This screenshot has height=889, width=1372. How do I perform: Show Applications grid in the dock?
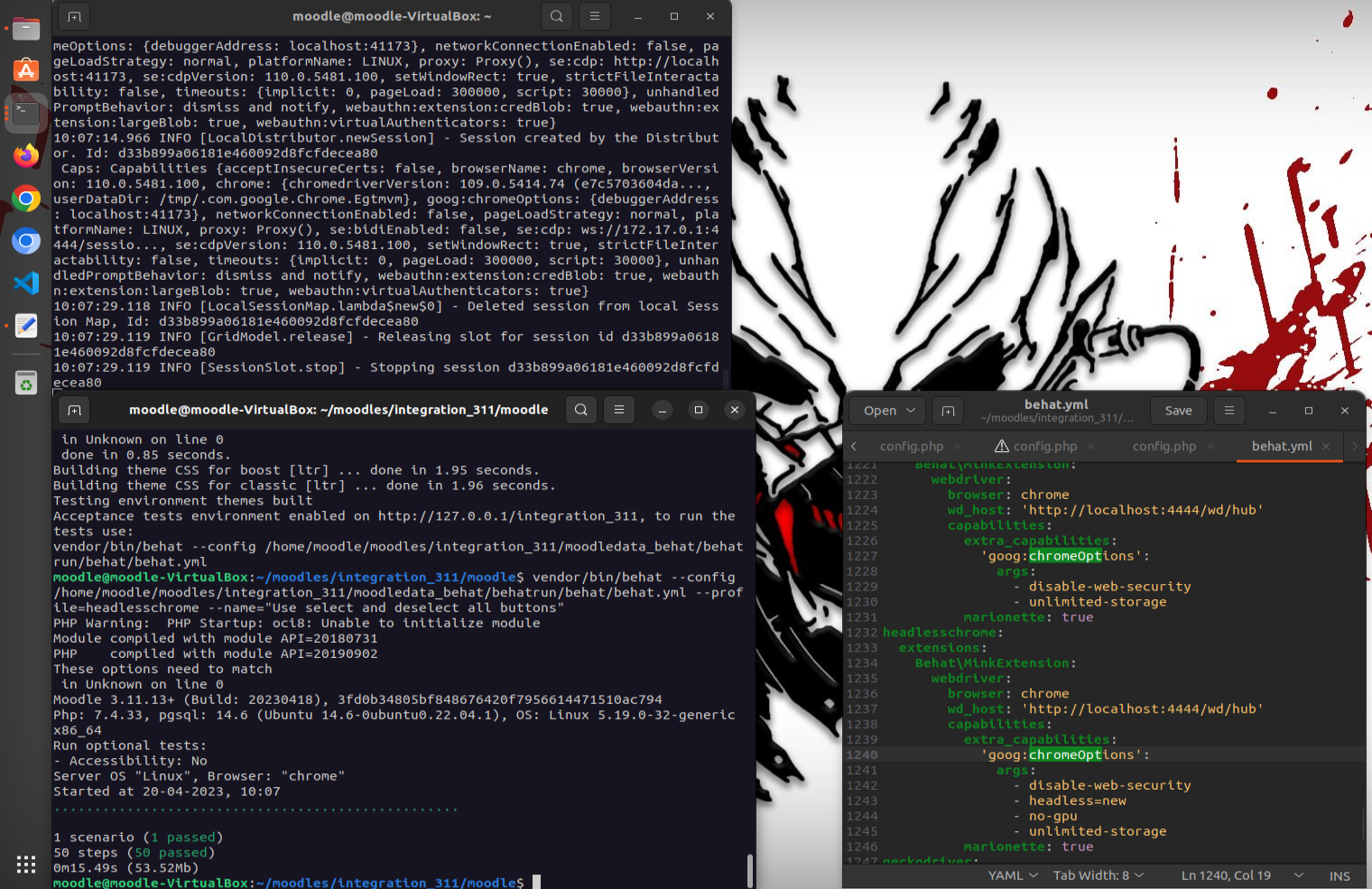point(26,864)
